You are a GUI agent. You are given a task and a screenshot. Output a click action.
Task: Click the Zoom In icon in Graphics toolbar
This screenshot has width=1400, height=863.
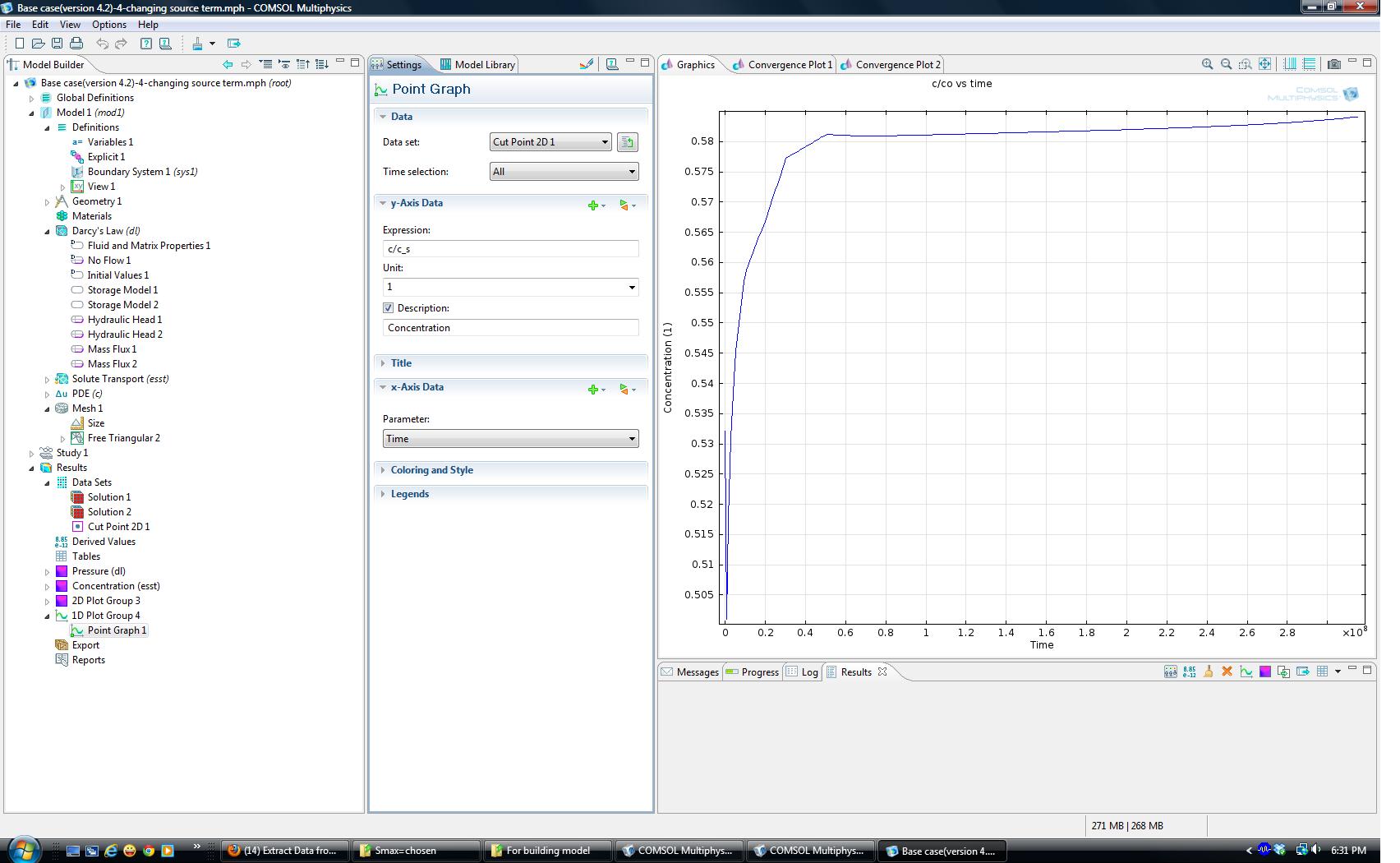pos(1207,64)
